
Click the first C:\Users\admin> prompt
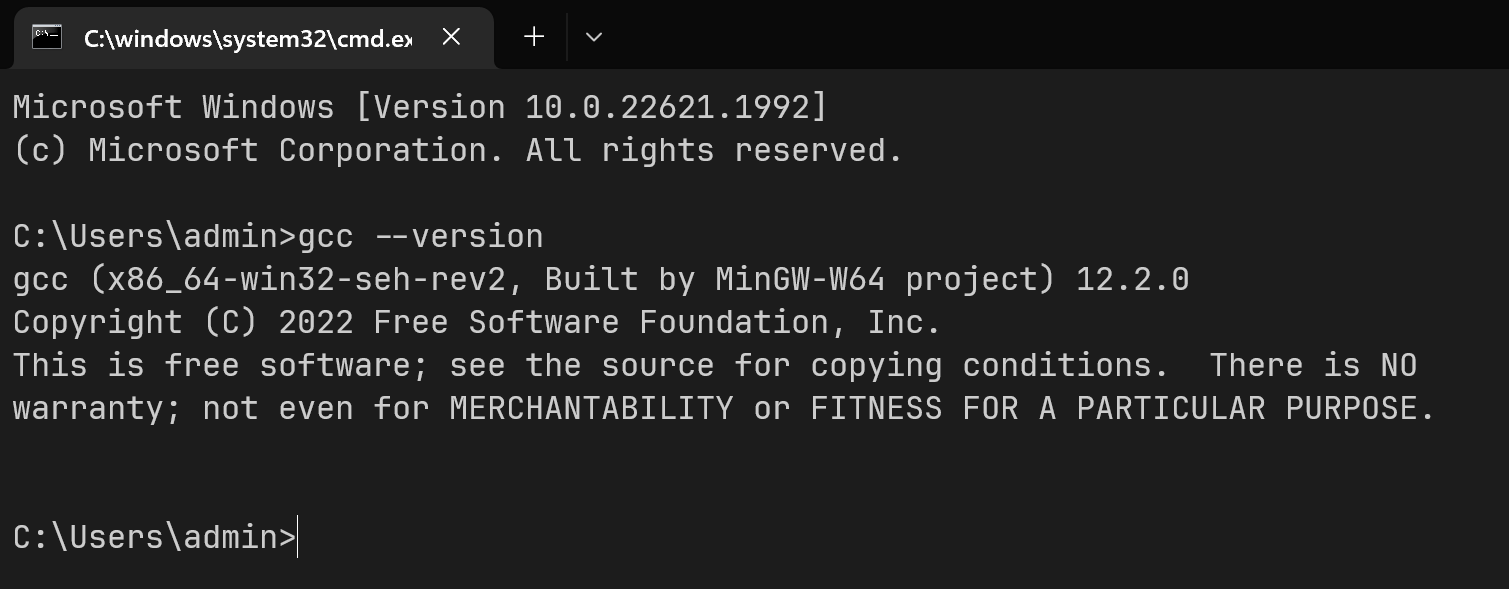click(155, 236)
